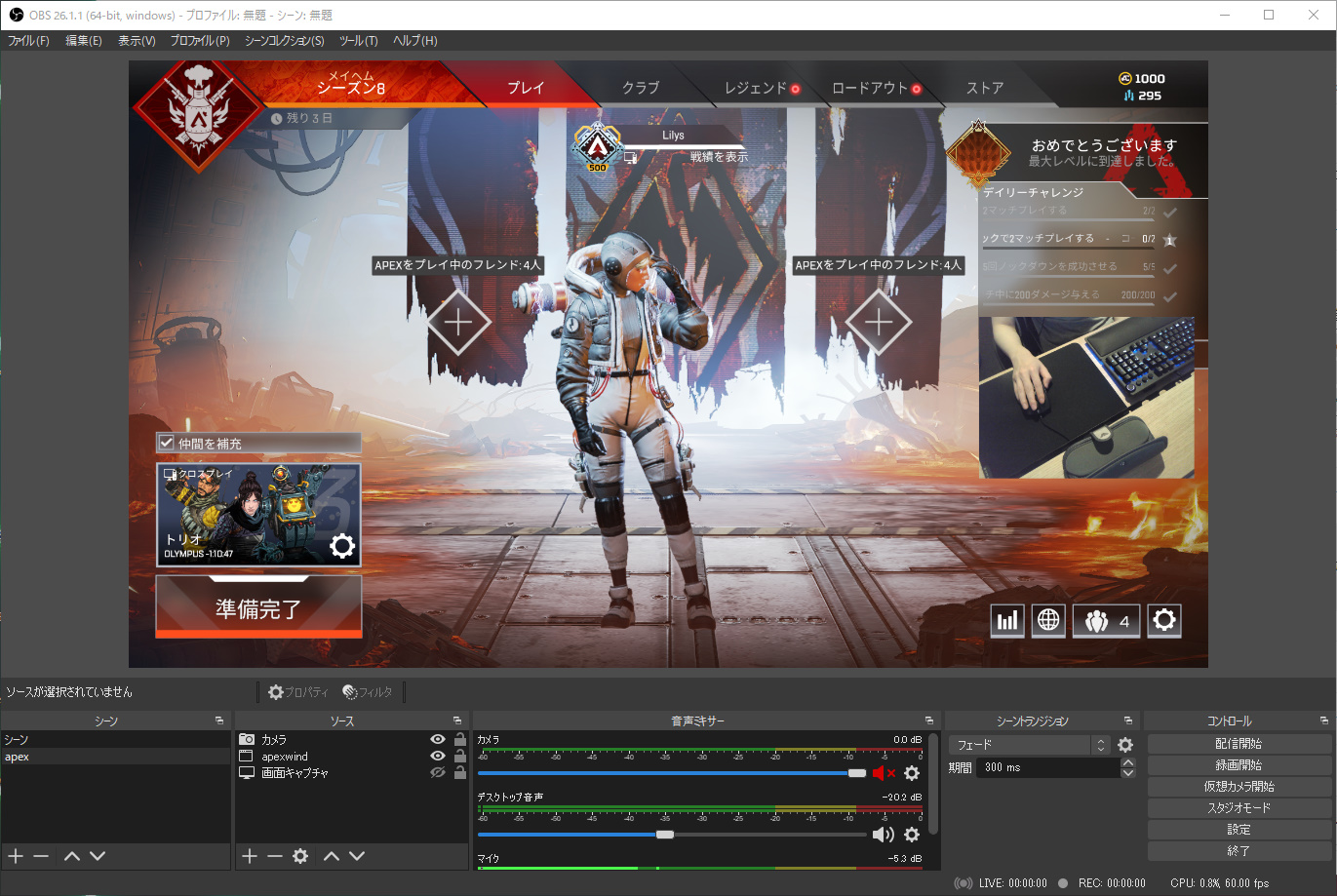The width and height of the screenshot is (1337, 896).
Task: Click the game mode gear on トリオ card
Action: 342,545
